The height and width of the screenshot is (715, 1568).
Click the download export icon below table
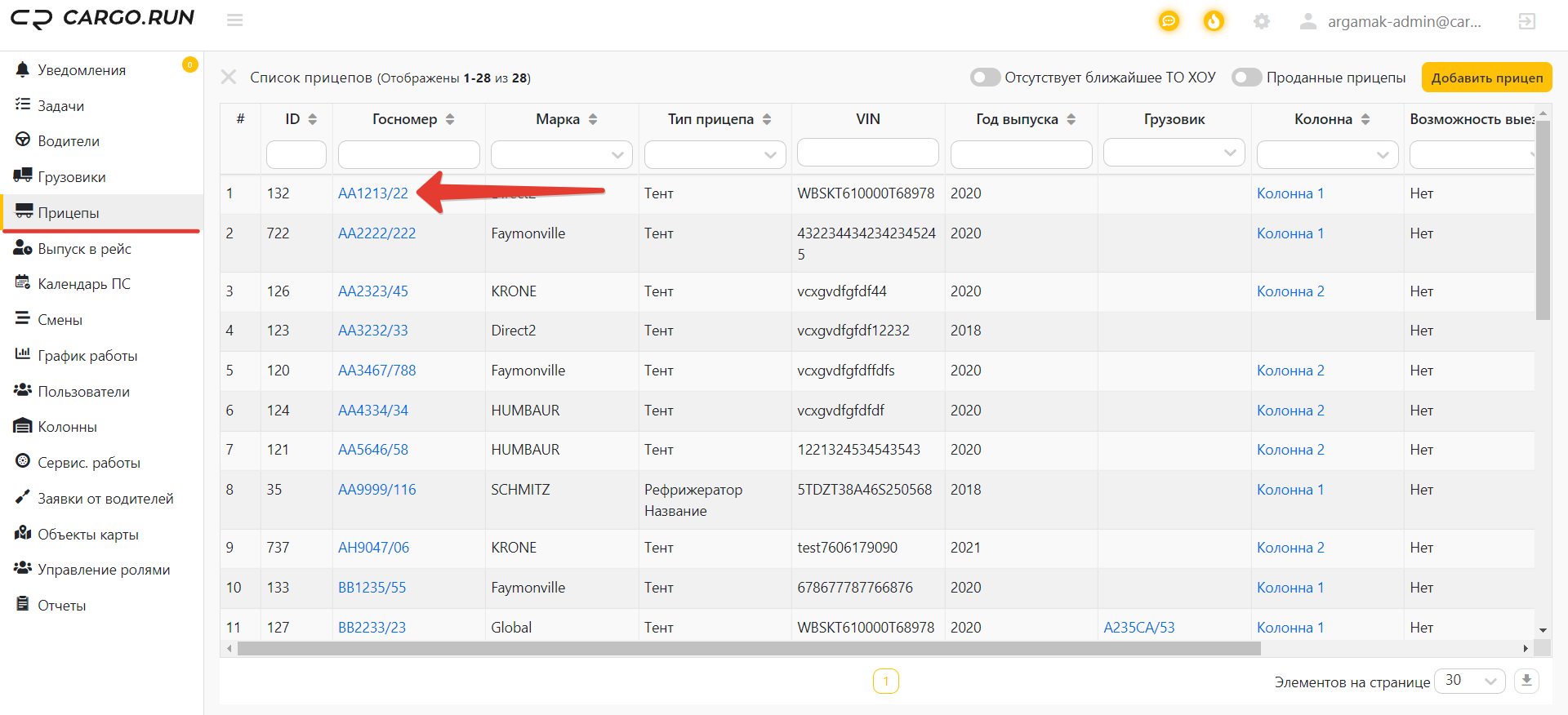tap(1526, 681)
